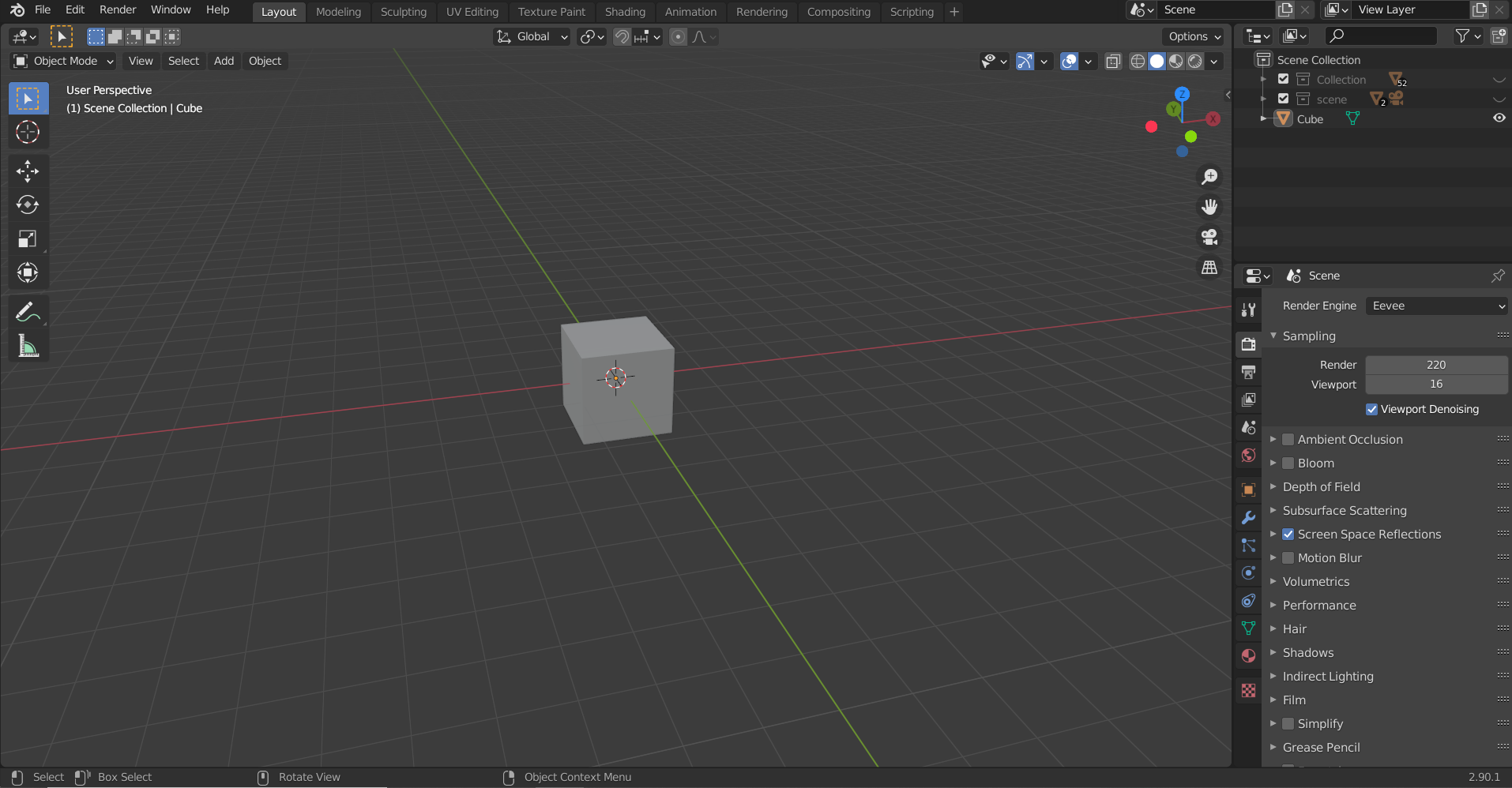Select the Scale tool
The width and height of the screenshot is (1512, 788).
click(x=28, y=239)
